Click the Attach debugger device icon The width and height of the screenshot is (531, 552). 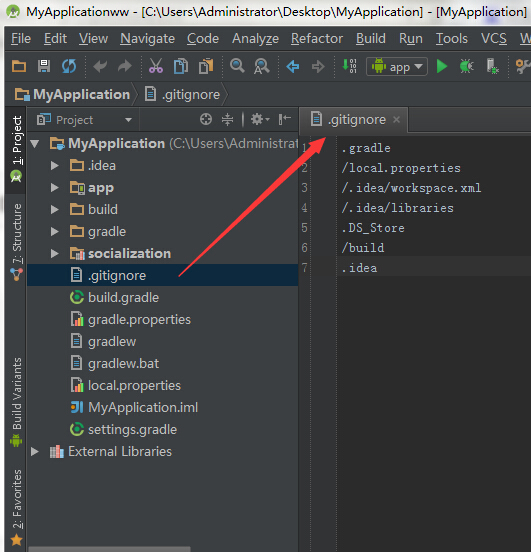click(492, 66)
